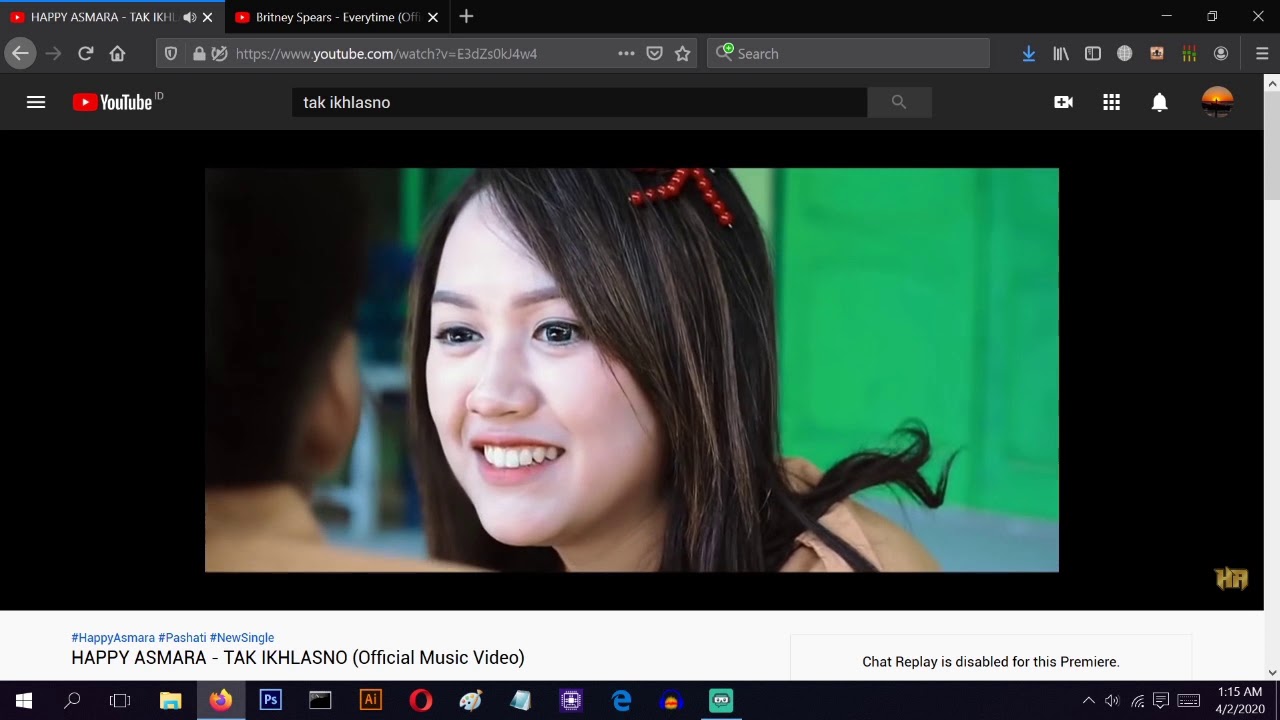Viewport: 1280px width, 720px height.
Task: Click the YouTube search field with 'tak ikhlasno'
Action: [x=579, y=102]
